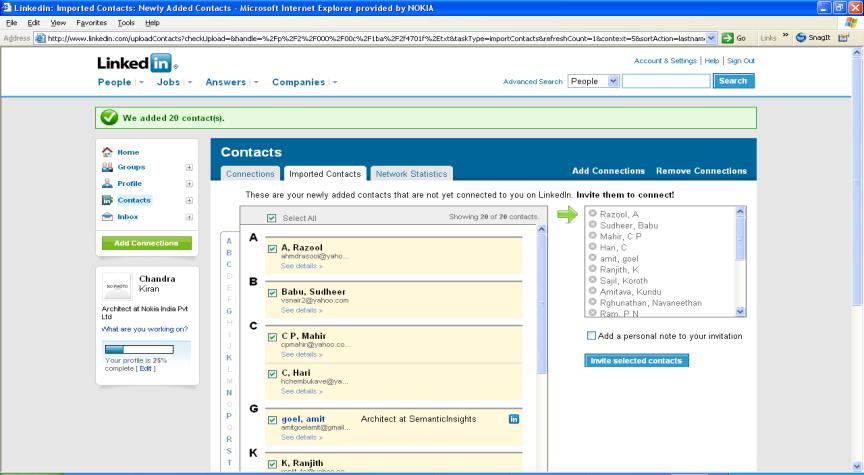
Task: Remove Ranjith, K from the invite list
Action: [592, 268]
